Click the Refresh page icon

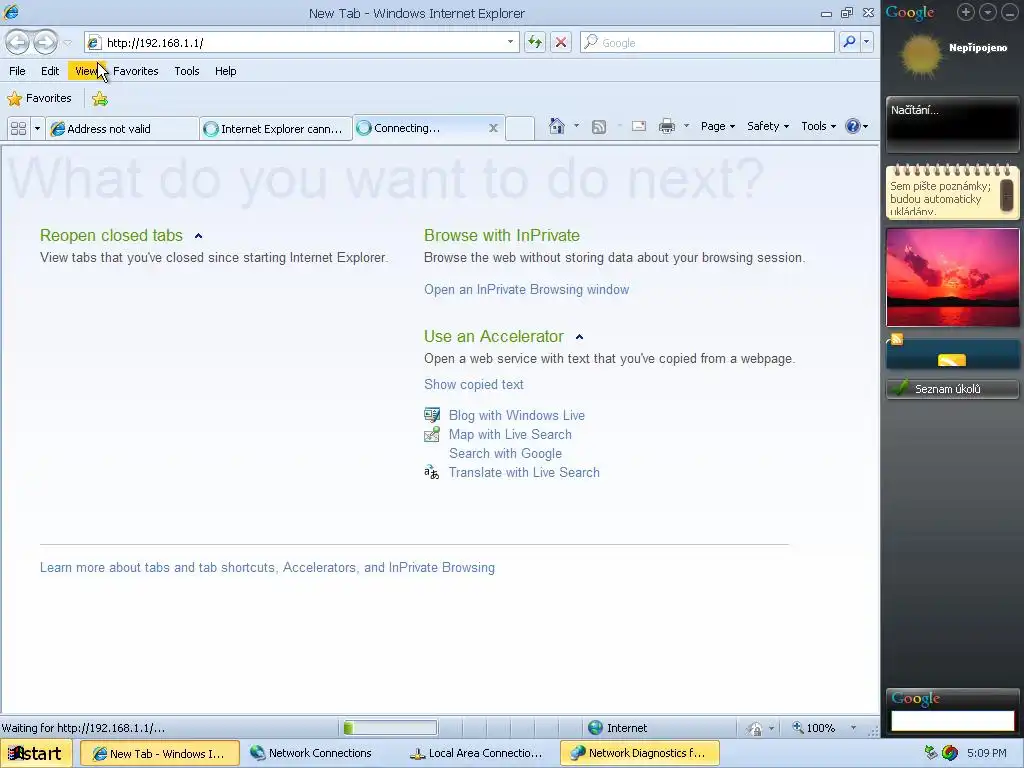[x=535, y=42]
